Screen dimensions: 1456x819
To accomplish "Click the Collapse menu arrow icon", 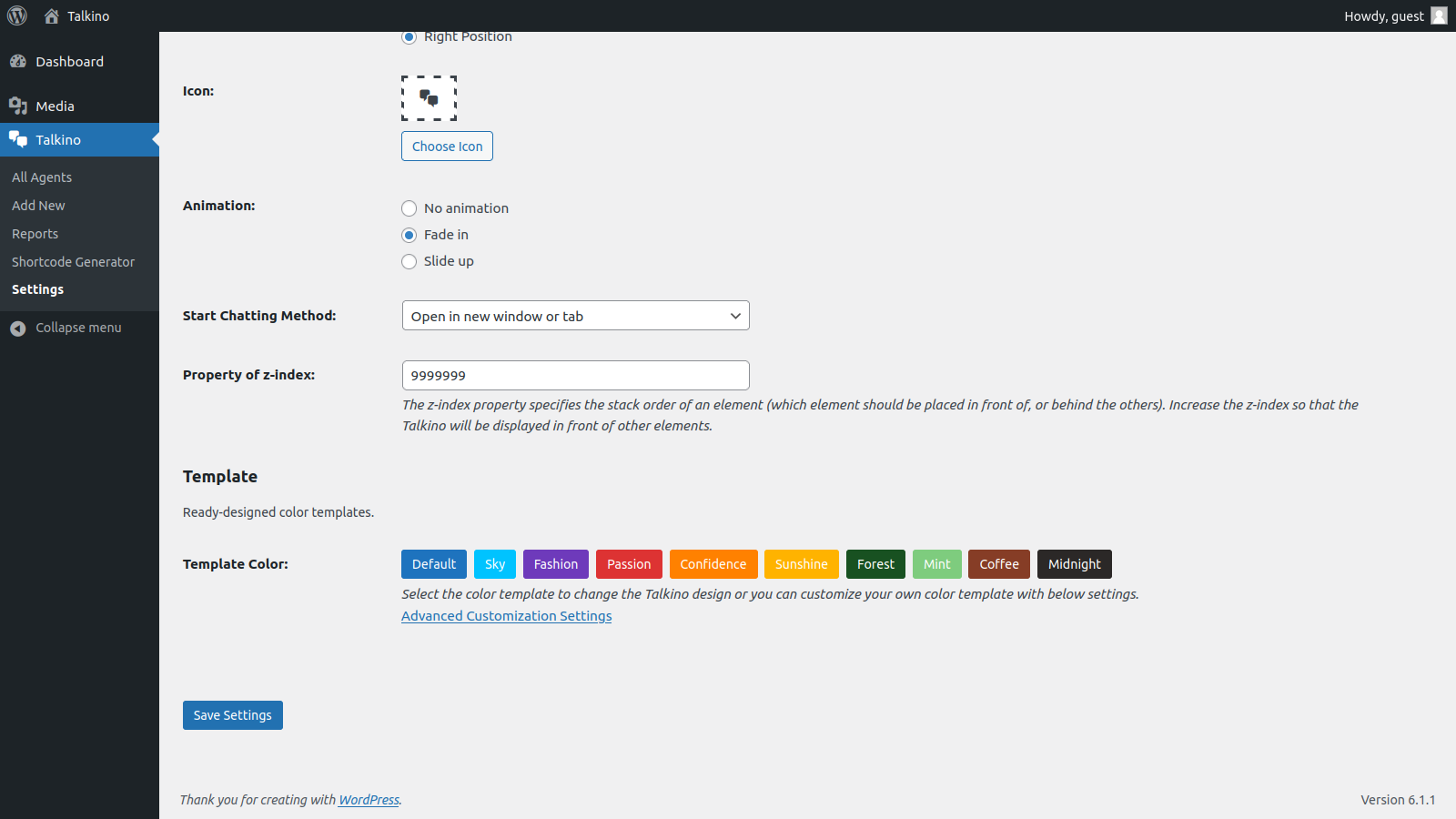I will click(18, 328).
